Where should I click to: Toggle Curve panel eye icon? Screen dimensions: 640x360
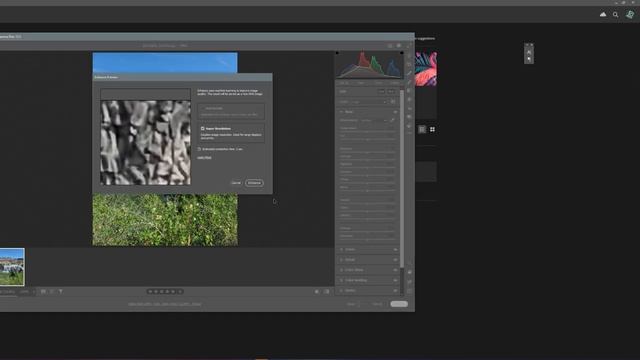pos(395,249)
